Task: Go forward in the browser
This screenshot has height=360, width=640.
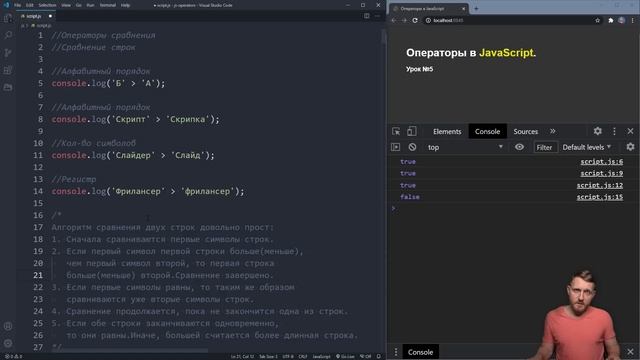Action: [x=404, y=20]
